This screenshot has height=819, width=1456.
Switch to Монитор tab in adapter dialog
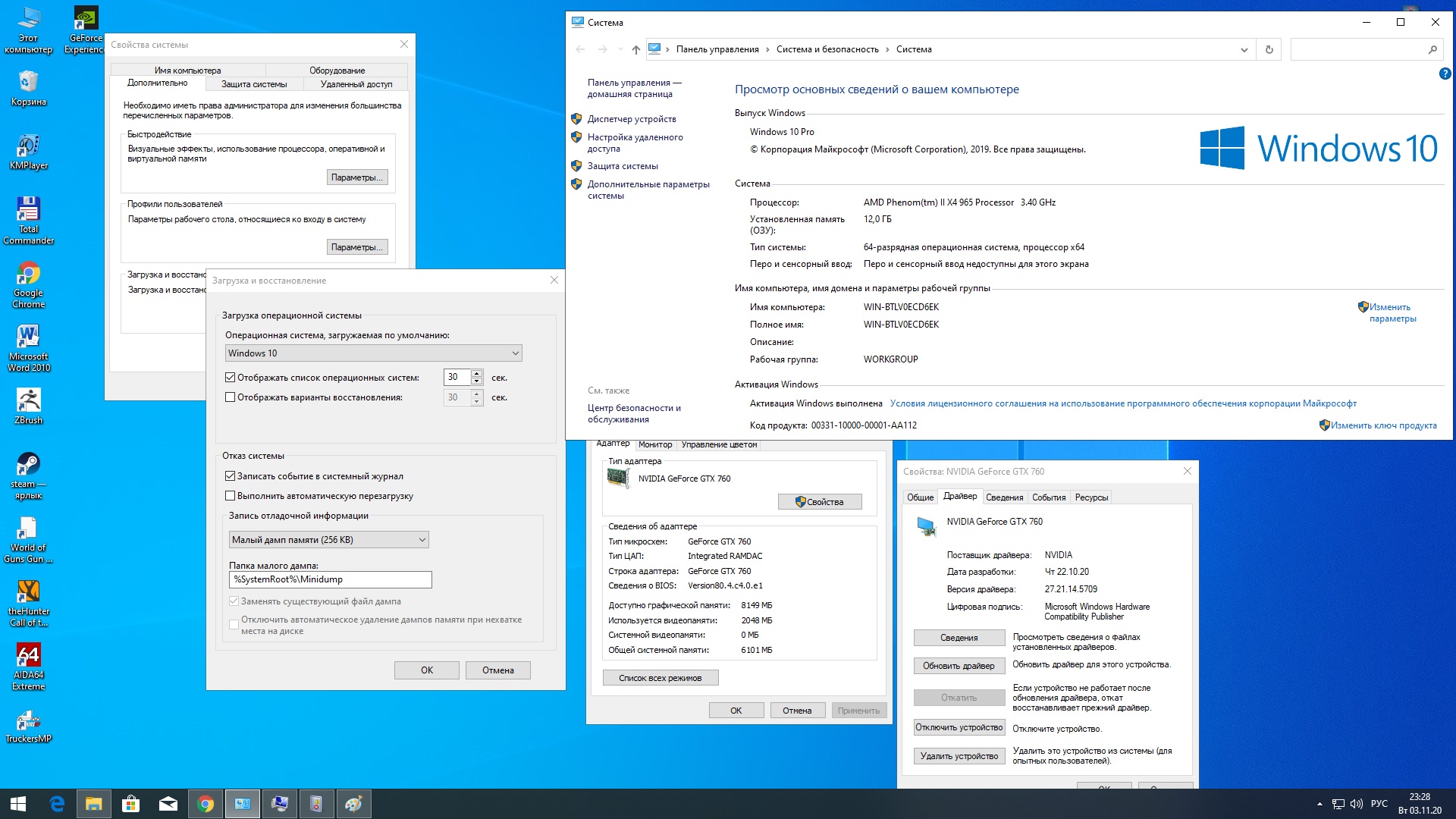[655, 444]
